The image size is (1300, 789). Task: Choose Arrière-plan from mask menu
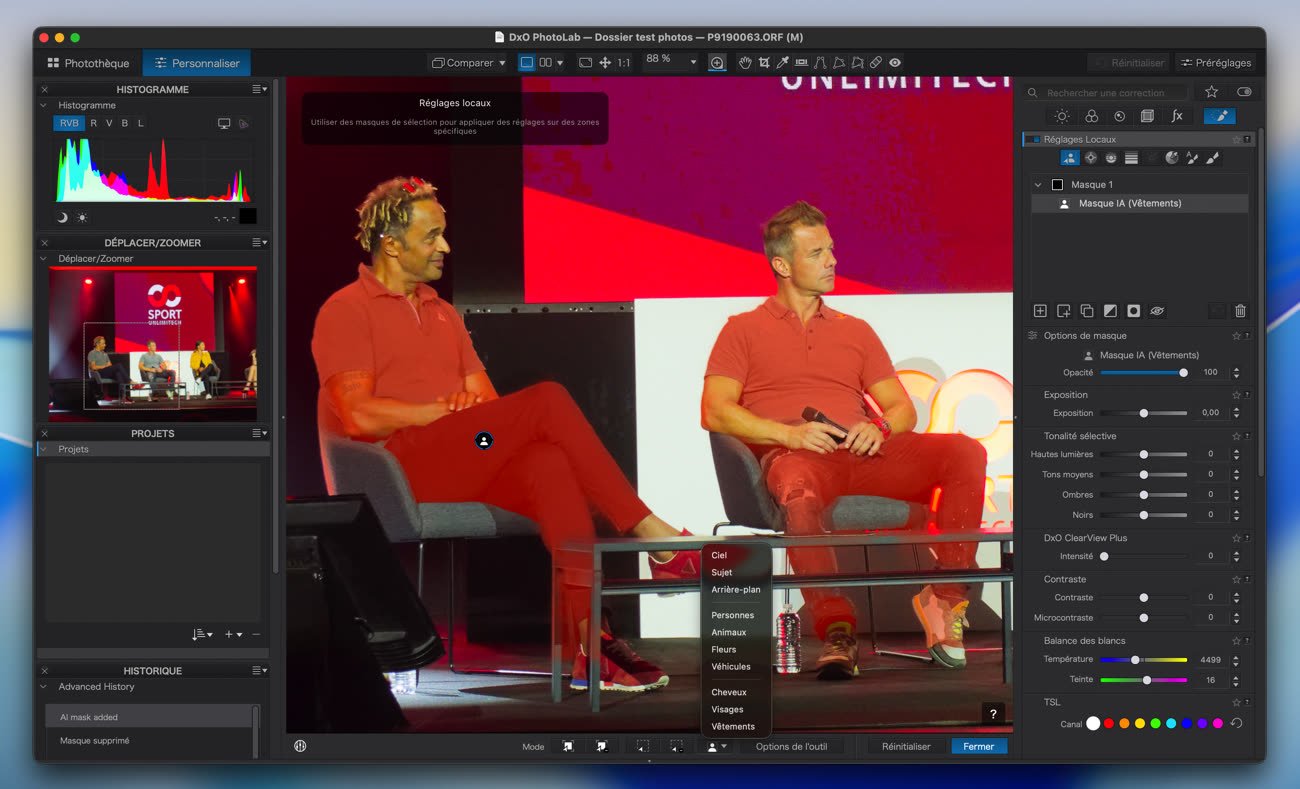click(x=736, y=589)
